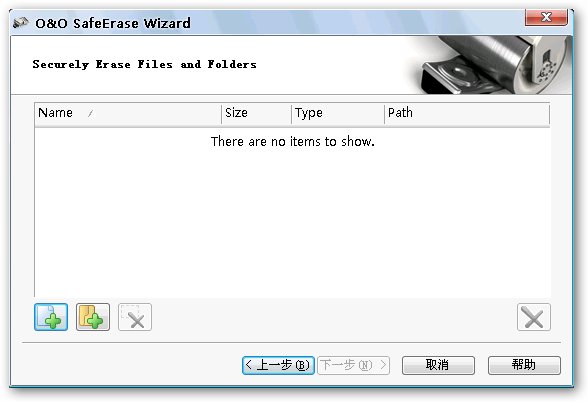Sort the list by Path column header
Screen dimensions: 588x402
point(467,113)
